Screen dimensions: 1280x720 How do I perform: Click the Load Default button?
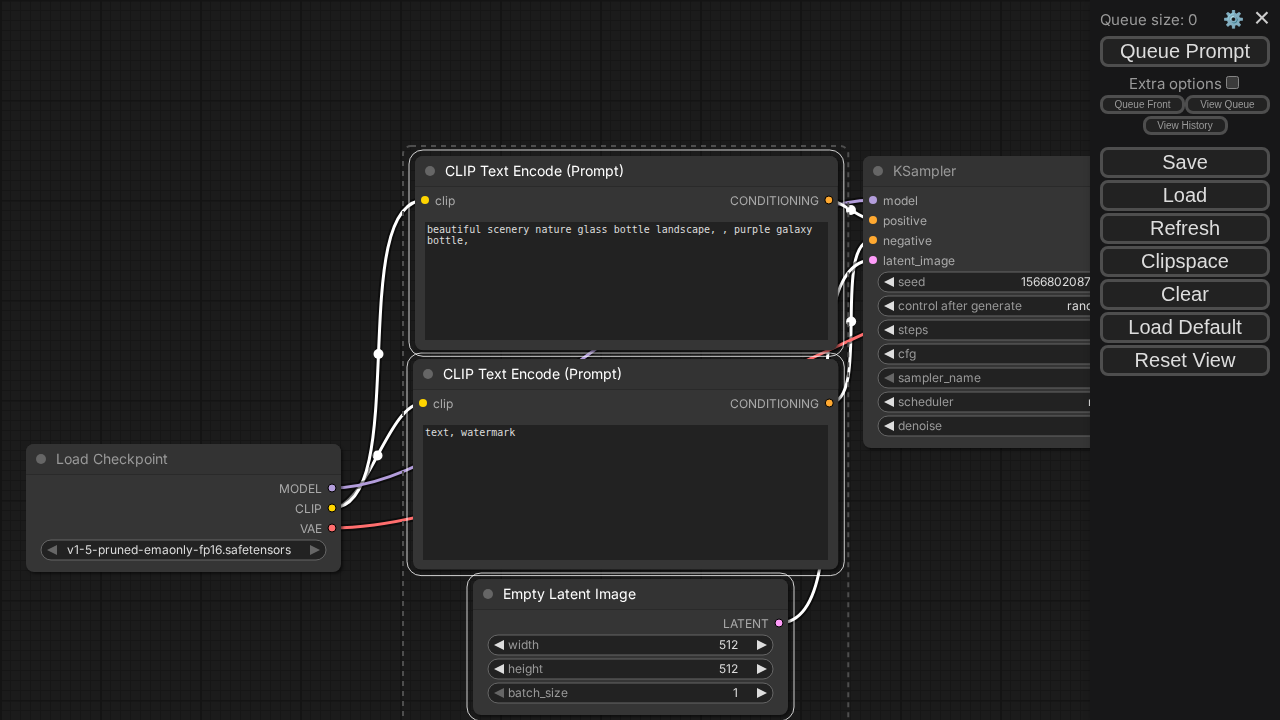(x=1184, y=327)
